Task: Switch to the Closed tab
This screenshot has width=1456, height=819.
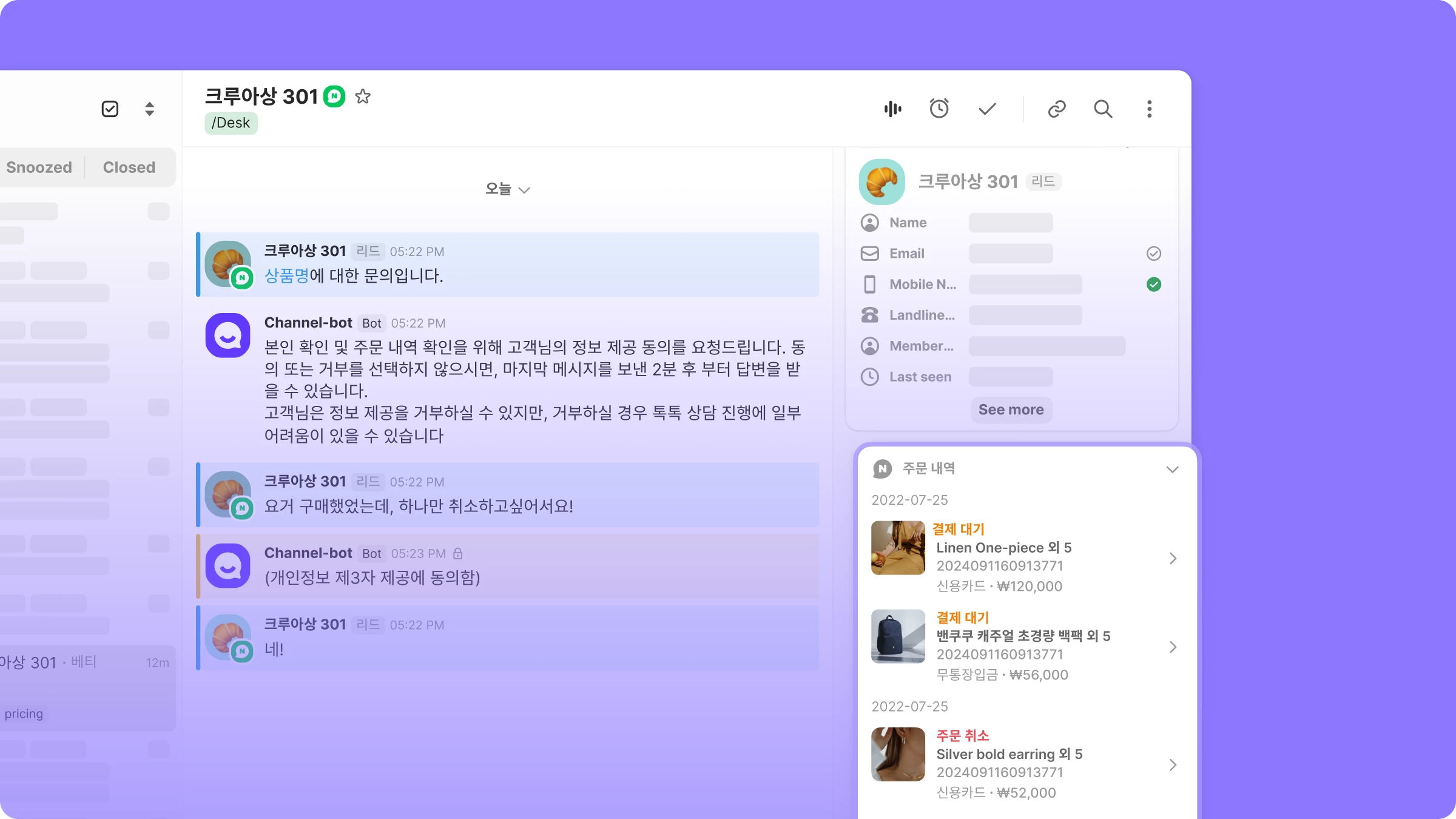Action: (x=128, y=167)
